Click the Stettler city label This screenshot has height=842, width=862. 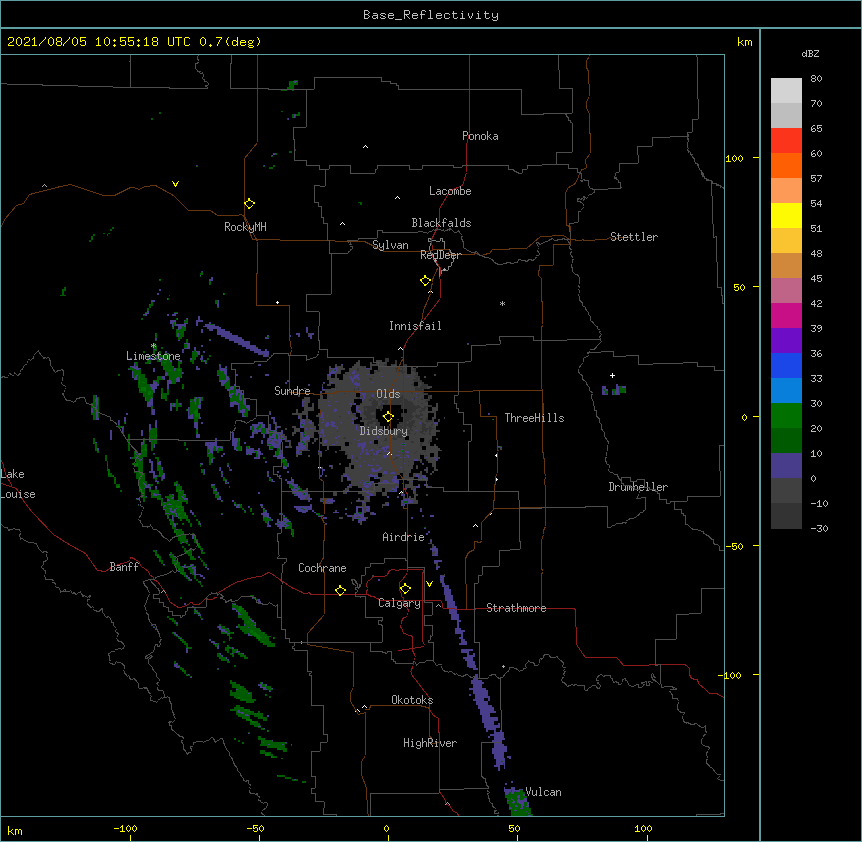click(x=634, y=237)
